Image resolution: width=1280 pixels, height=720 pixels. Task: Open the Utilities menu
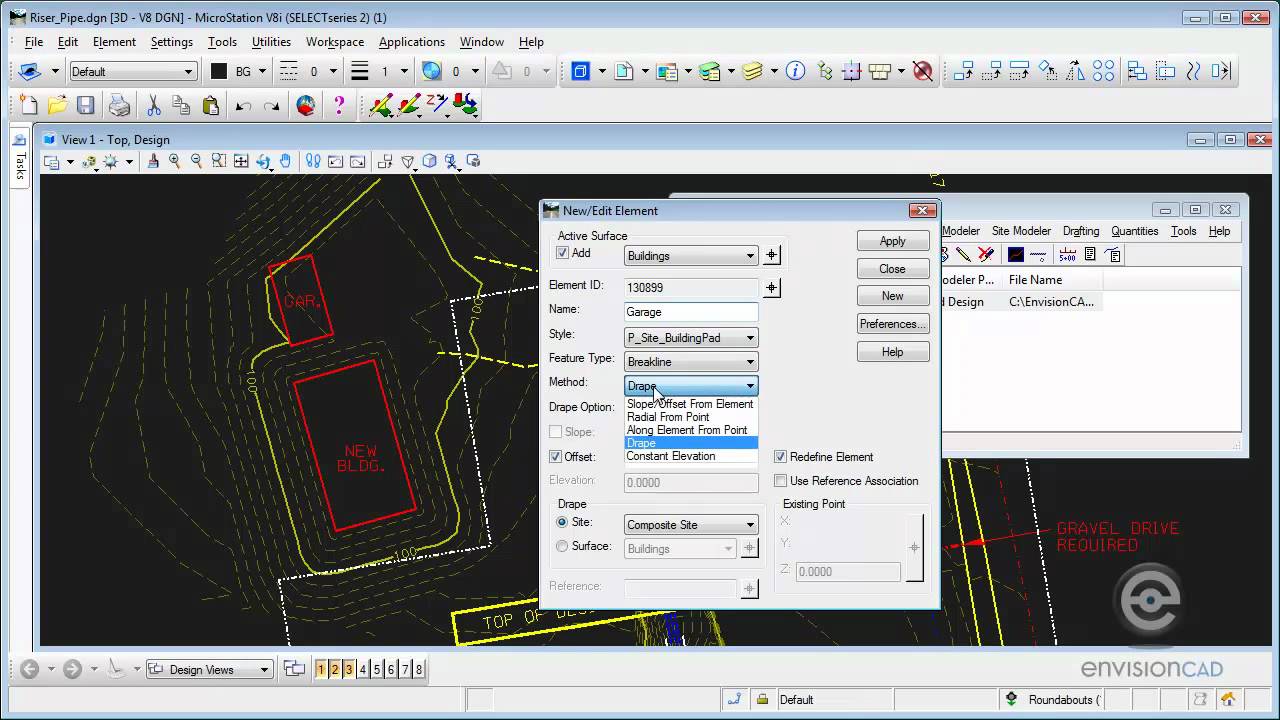[x=271, y=42]
